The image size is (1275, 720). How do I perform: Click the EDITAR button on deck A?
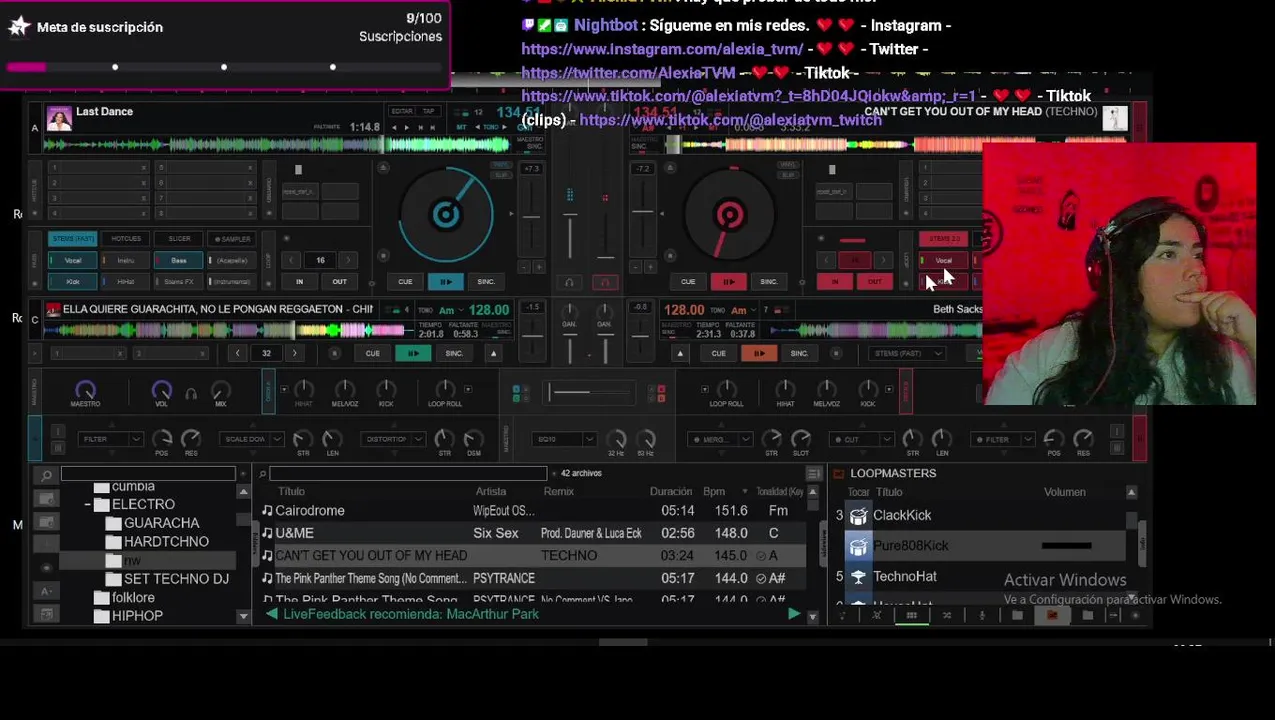(x=402, y=111)
